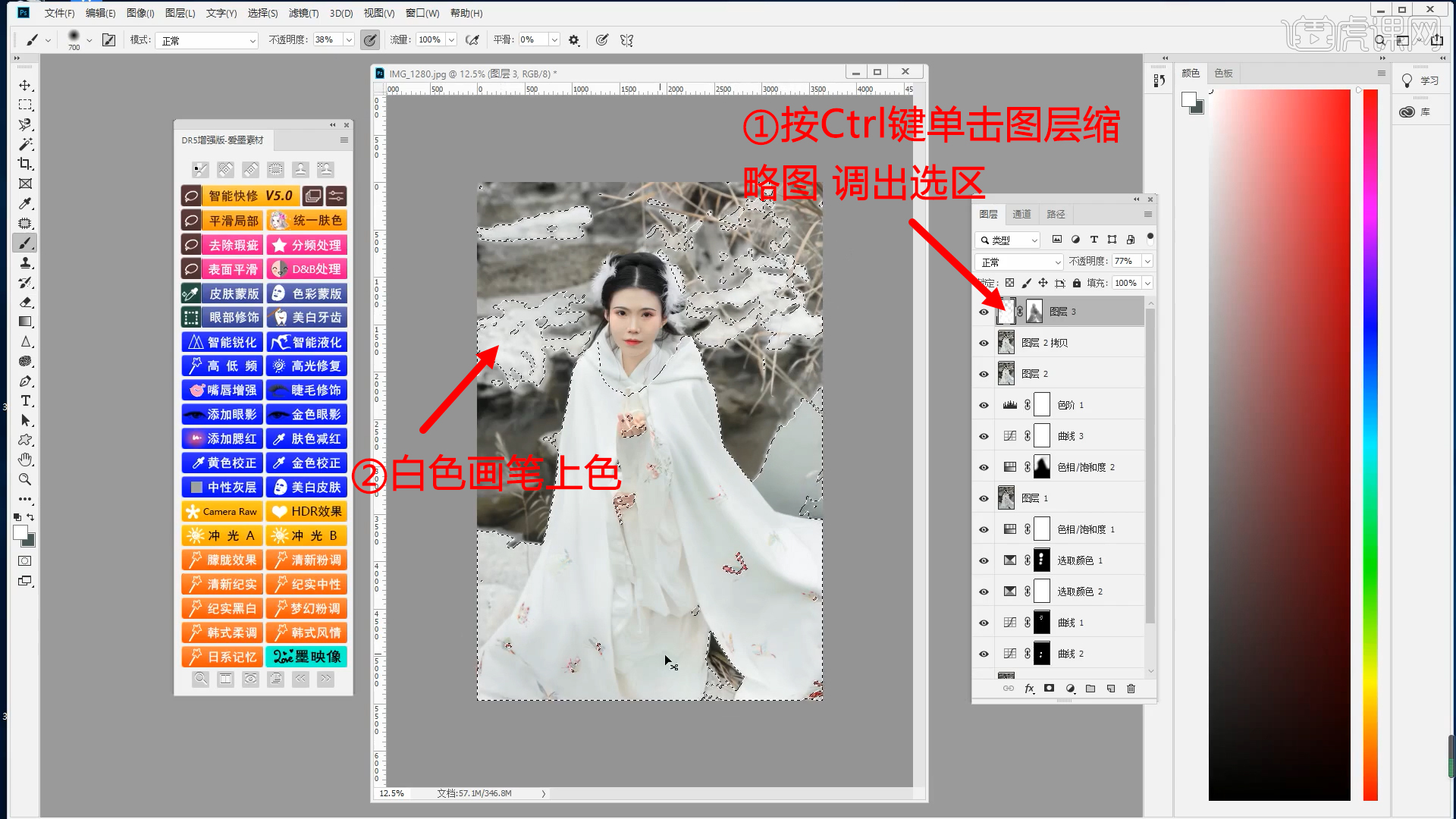This screenshot has height=819, width=1456.
Task: Select the Crop tool in toolbar
Action: pos(25,164)
